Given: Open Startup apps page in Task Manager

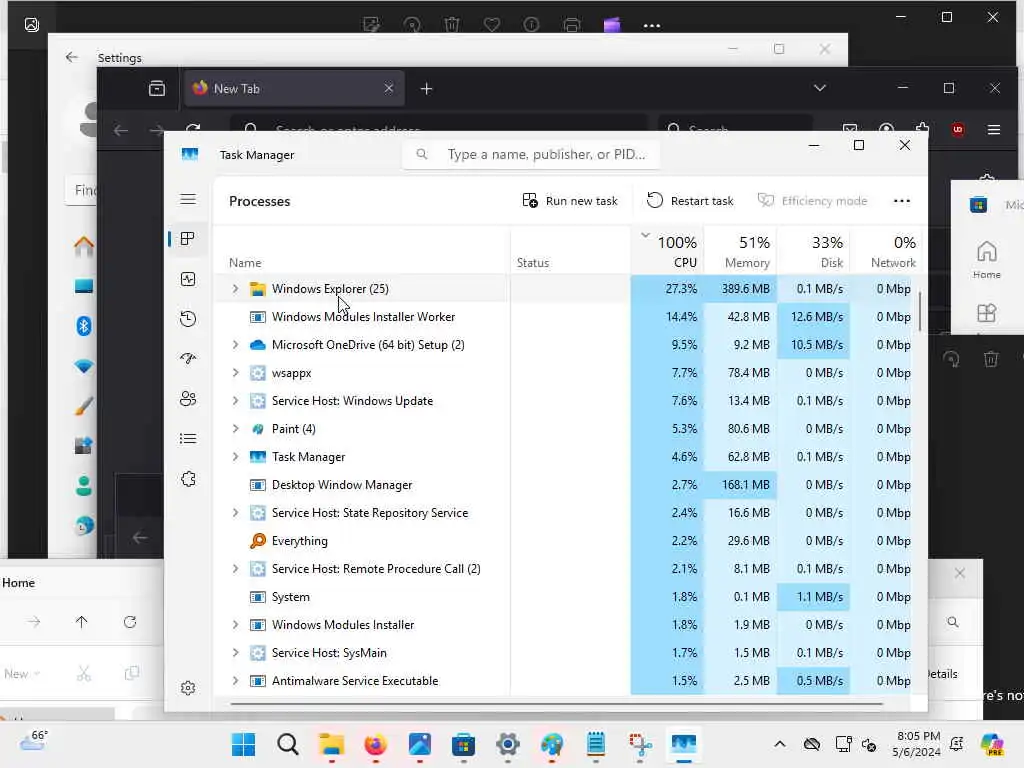Looking at the screenshot, I should coord(188,359).
